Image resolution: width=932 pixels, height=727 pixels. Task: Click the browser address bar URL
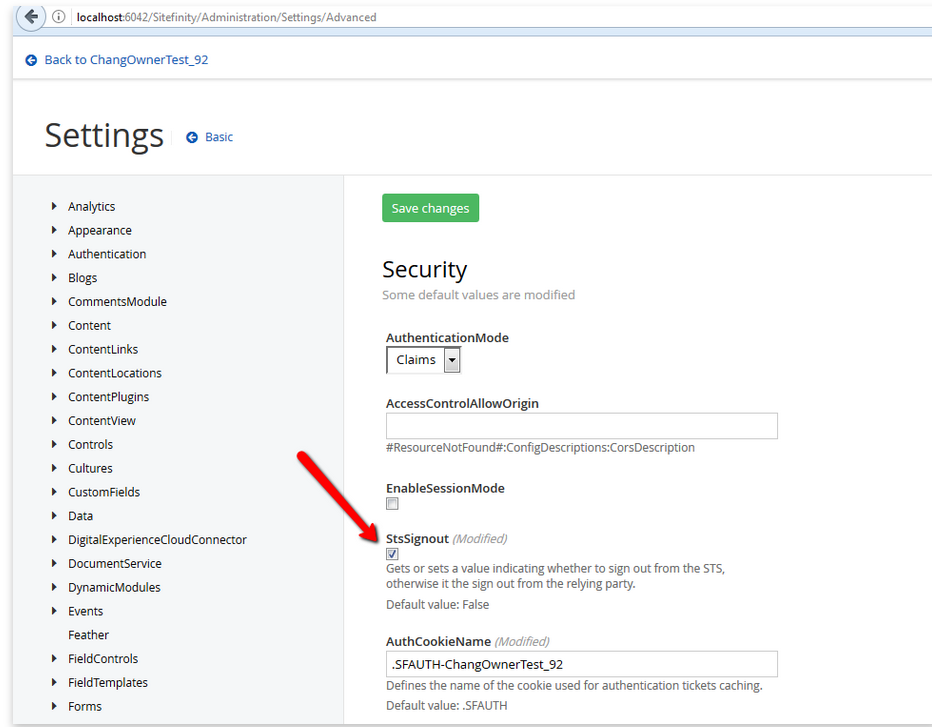click(226, 17)
